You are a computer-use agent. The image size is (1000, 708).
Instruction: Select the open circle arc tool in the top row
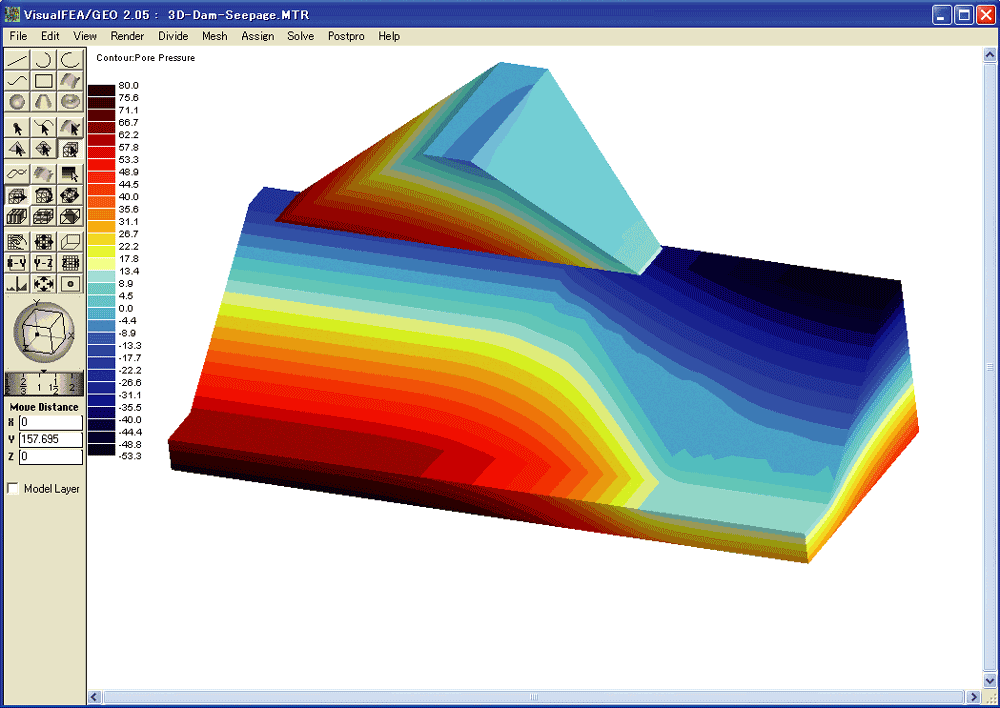pyautogui.click(x=70, y=60)
